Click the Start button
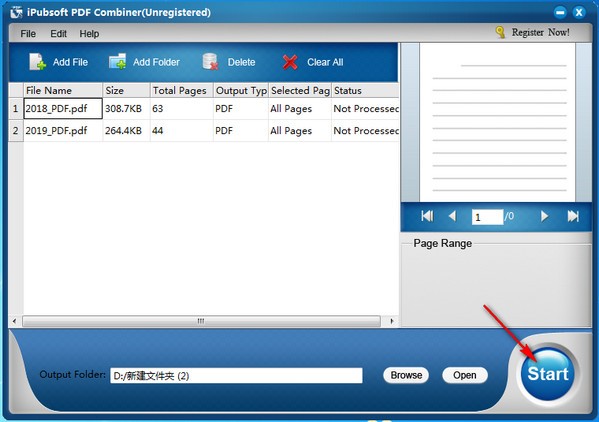599x422 pixels. pos(548,373)
